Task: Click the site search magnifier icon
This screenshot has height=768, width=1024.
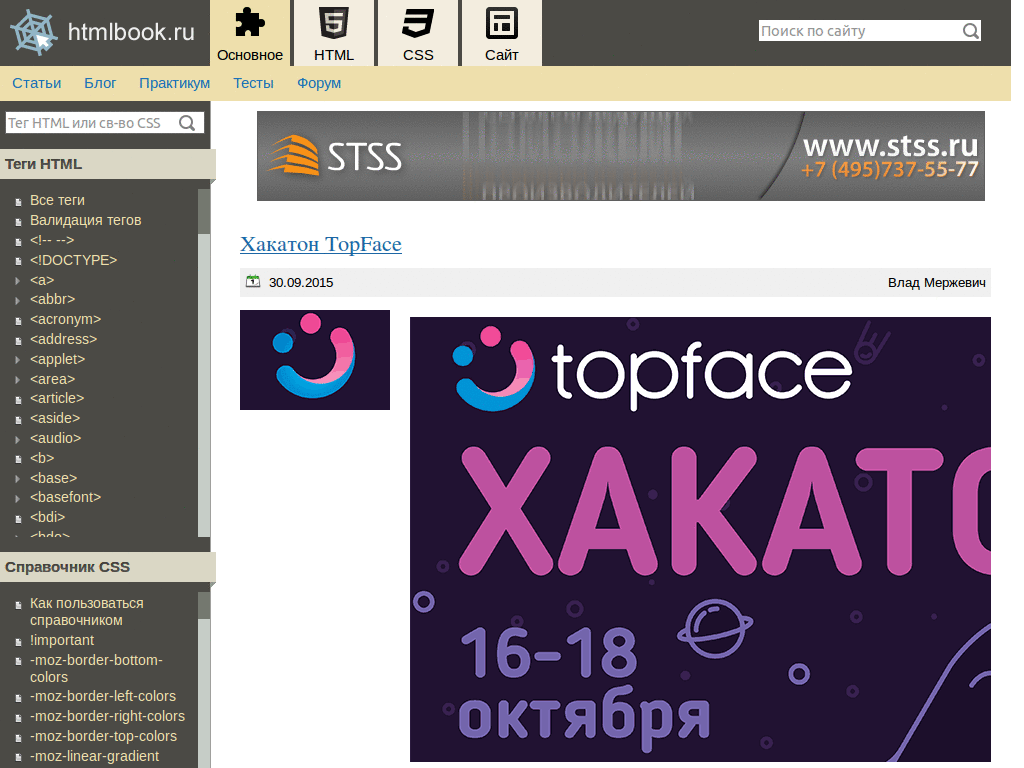Action: [970, 31]
